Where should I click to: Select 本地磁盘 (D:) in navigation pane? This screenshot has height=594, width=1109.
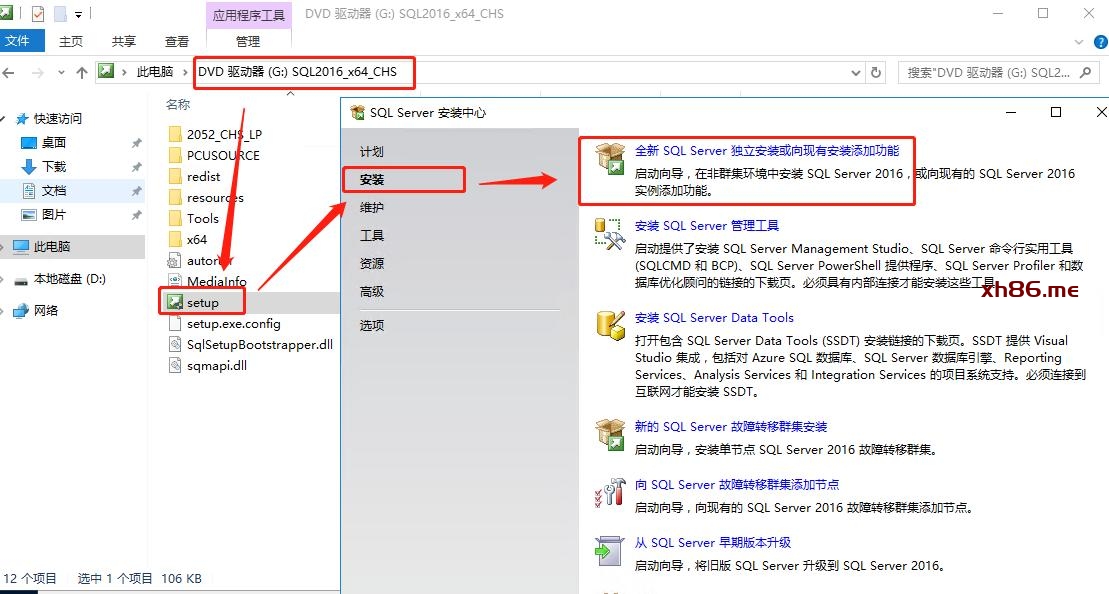[70, 279]
